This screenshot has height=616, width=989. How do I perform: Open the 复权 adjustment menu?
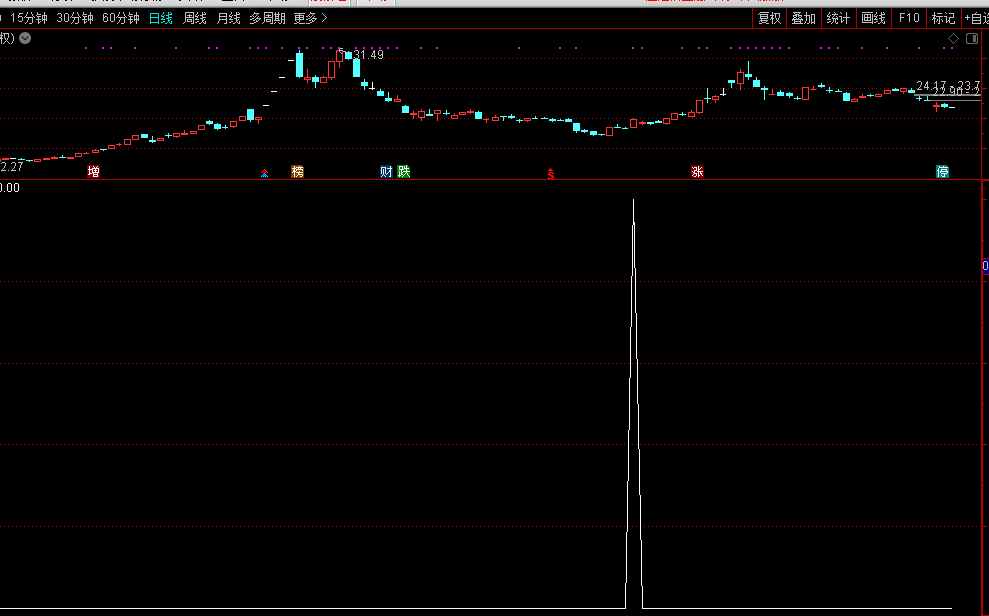(x=769, y=18)
